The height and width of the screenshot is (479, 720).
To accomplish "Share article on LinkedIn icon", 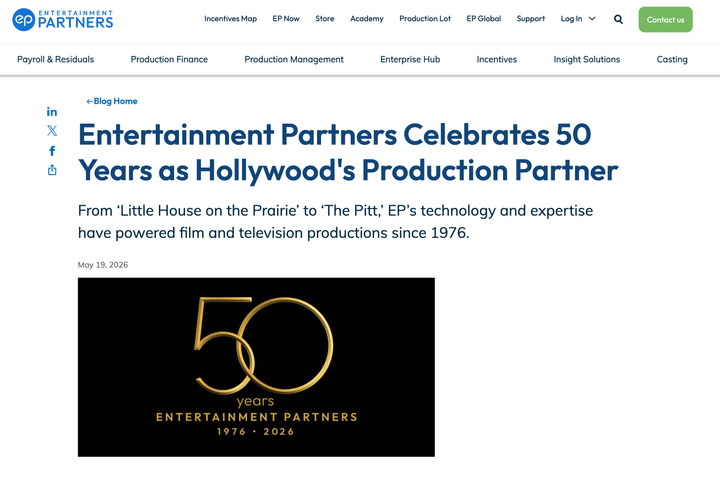I will click(52, 112).
